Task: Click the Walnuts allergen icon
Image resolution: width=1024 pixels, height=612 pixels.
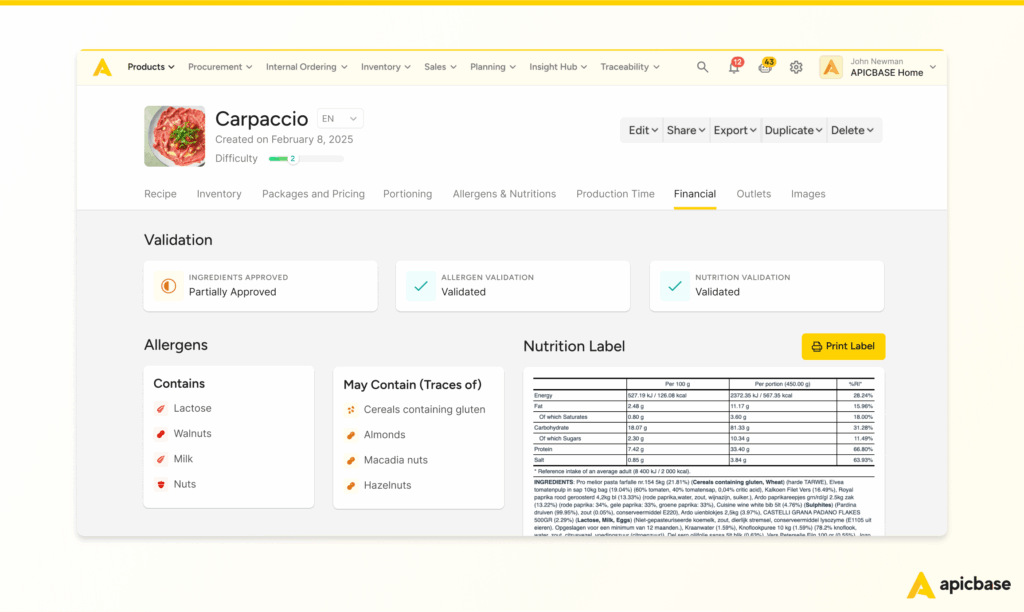Action: click(160, 434)
